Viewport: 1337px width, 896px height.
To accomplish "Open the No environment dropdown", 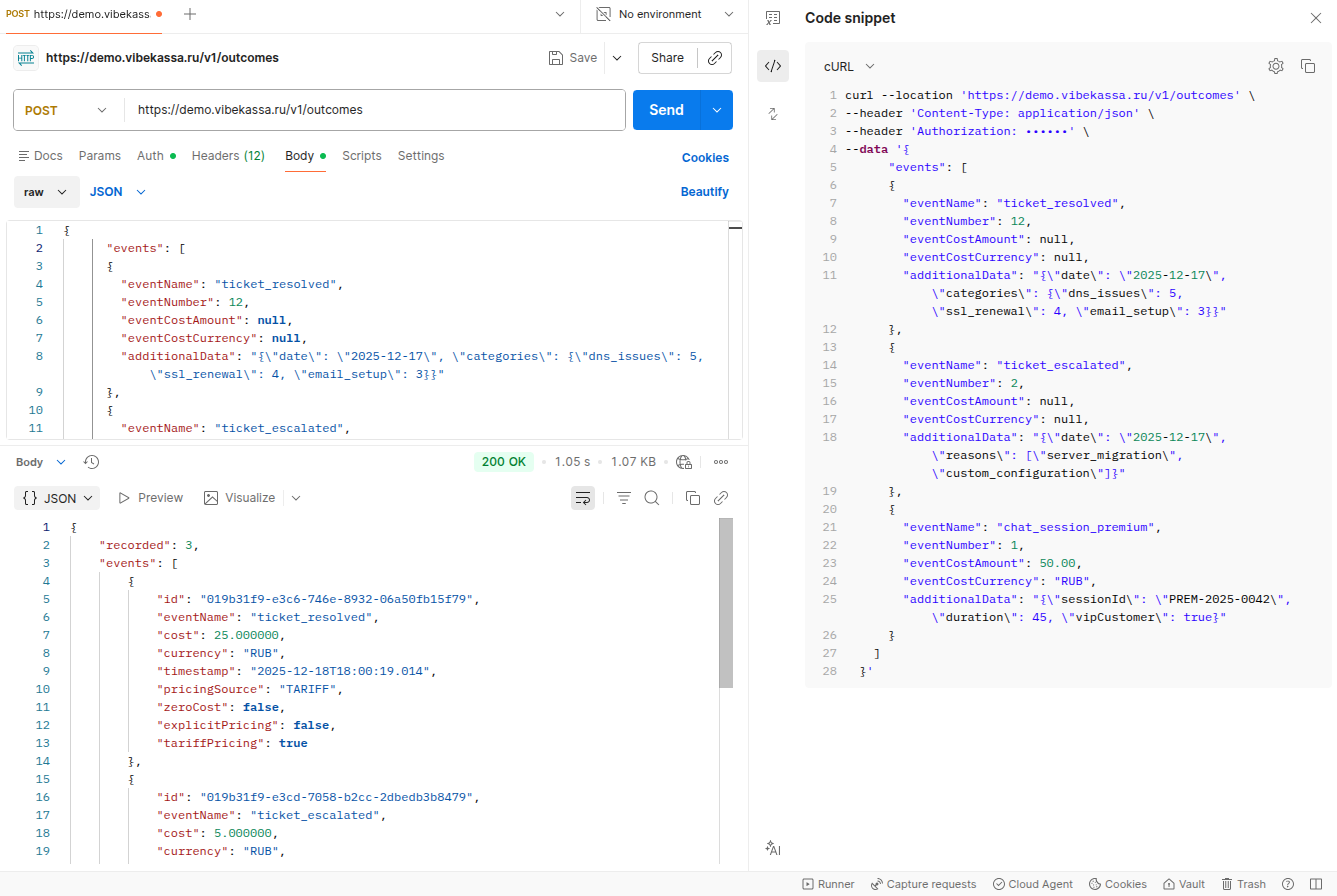I will tap(665, 14).
